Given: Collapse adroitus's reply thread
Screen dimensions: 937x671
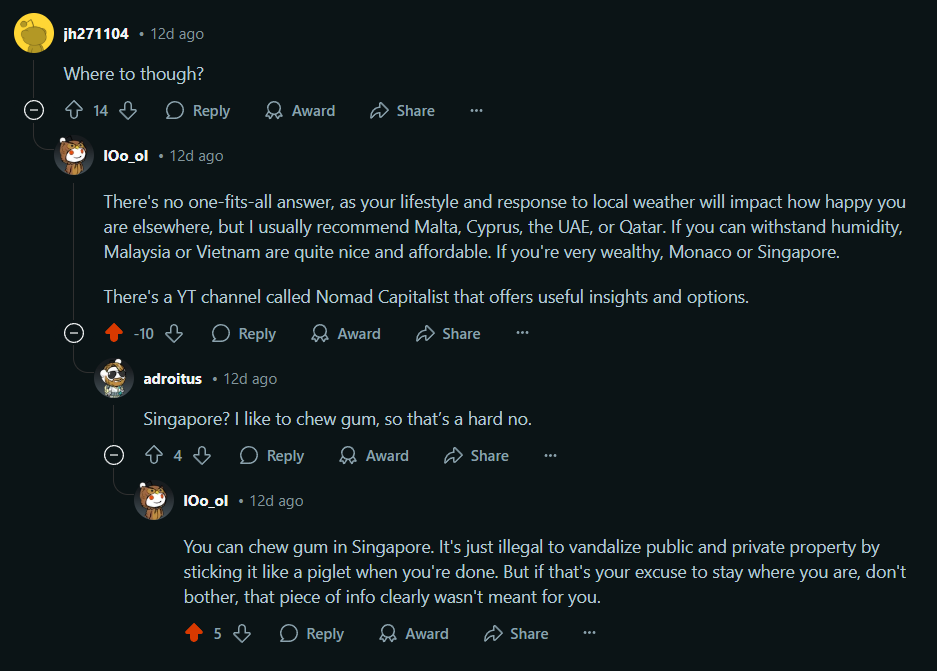Looking at the screenshot, I should [x=114, y=456].
